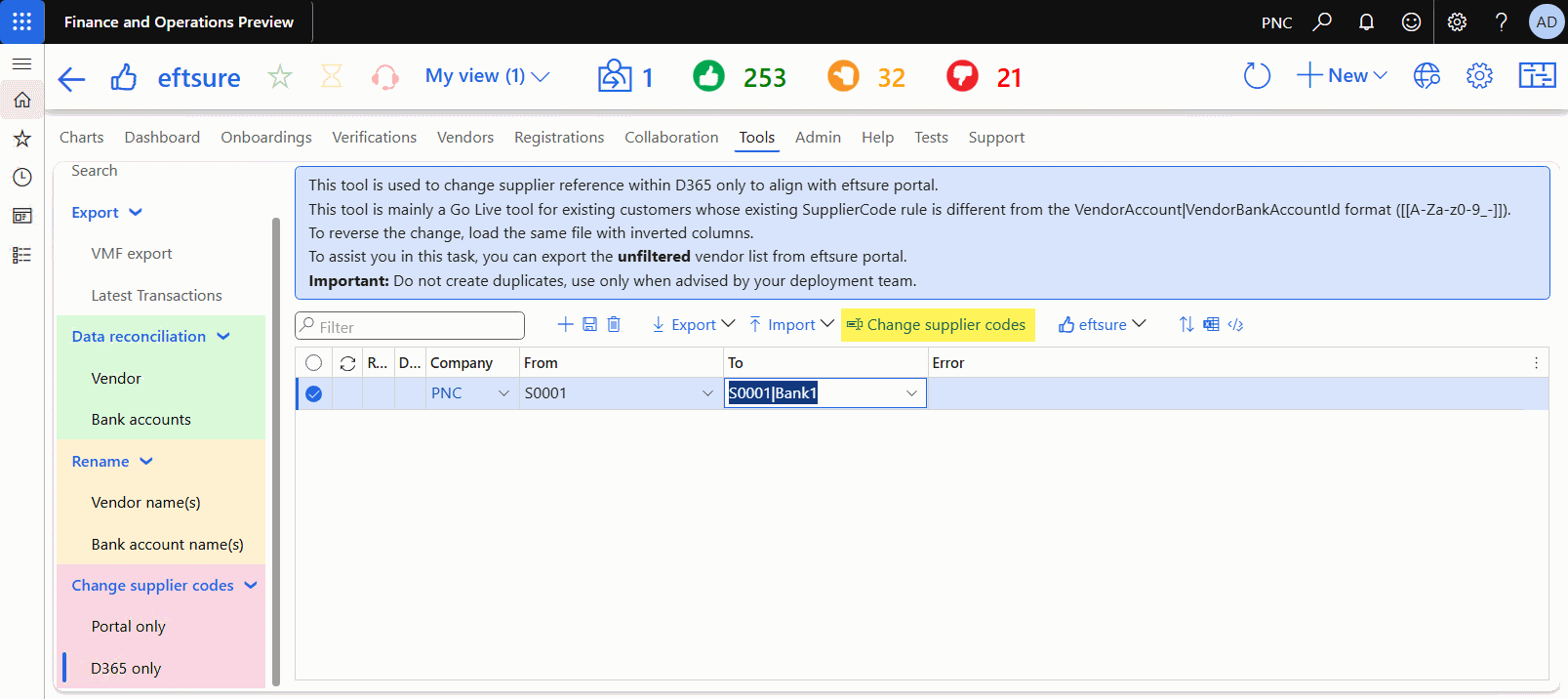Screen dimensions: 1568x699
Task: Go back with the left arrow
Action: 71,78
